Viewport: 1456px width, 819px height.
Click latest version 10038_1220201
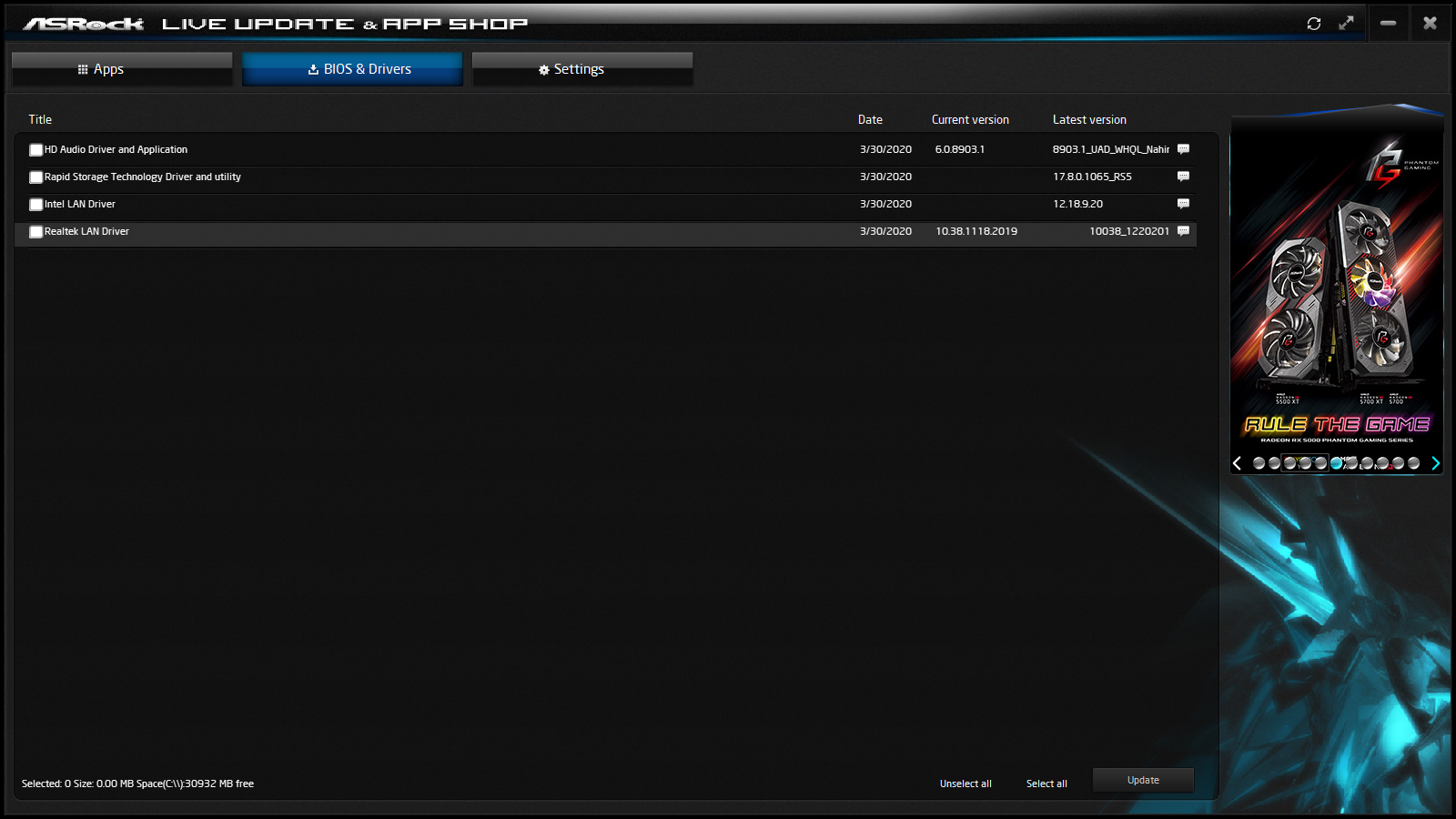point(1129,231)
